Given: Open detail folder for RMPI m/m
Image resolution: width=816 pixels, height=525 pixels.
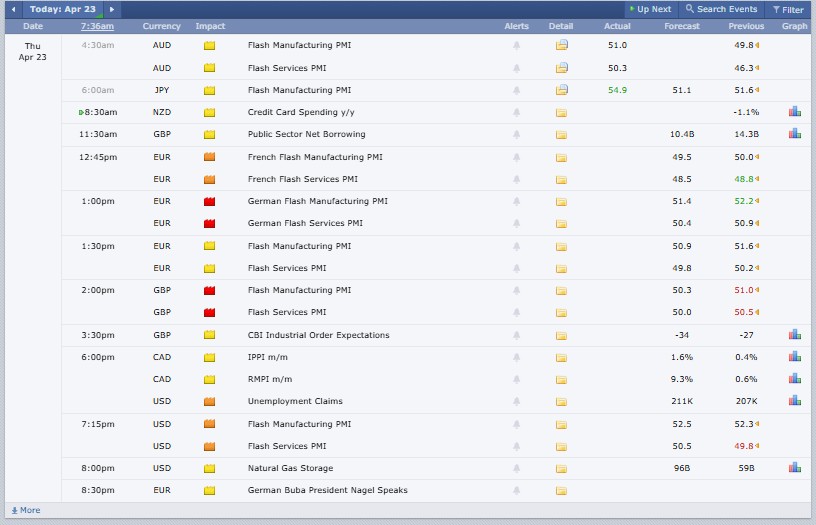Looking at the screenshot, I should [561, 379].
